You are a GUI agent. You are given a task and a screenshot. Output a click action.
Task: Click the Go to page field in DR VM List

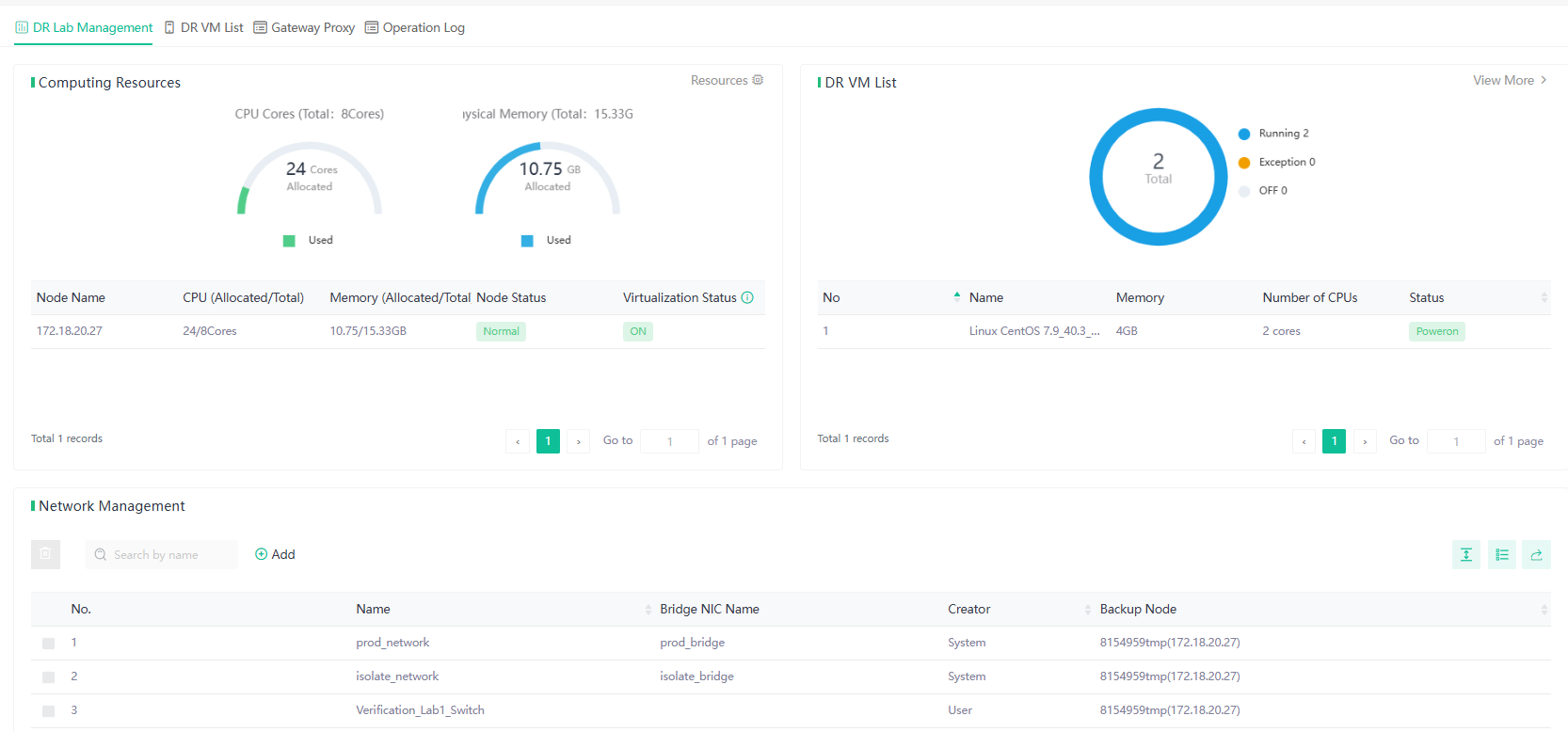(1455, 441)
